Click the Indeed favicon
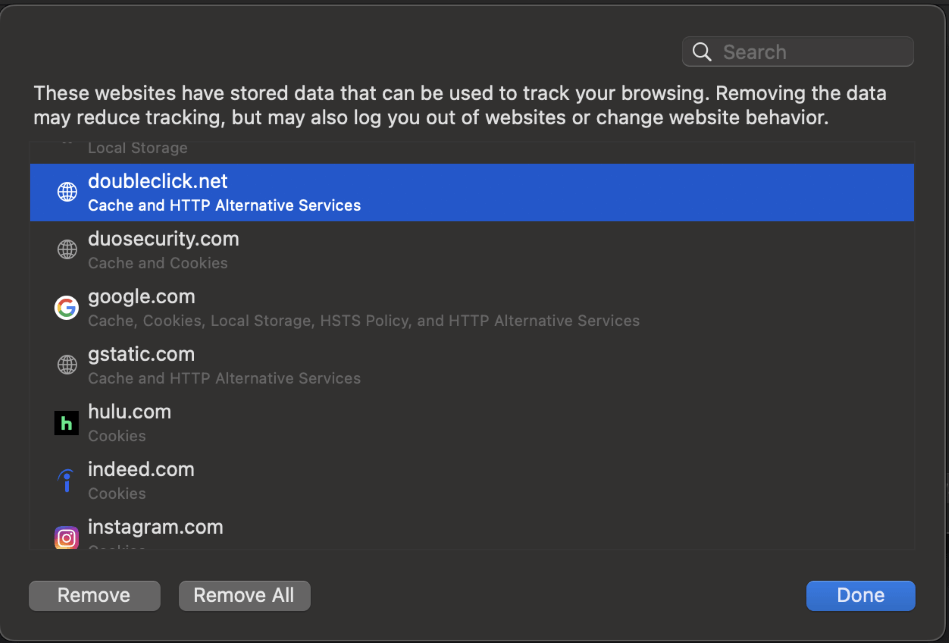Screen dimensions: 949x643 pyautogui.click(x=67, y=481)
